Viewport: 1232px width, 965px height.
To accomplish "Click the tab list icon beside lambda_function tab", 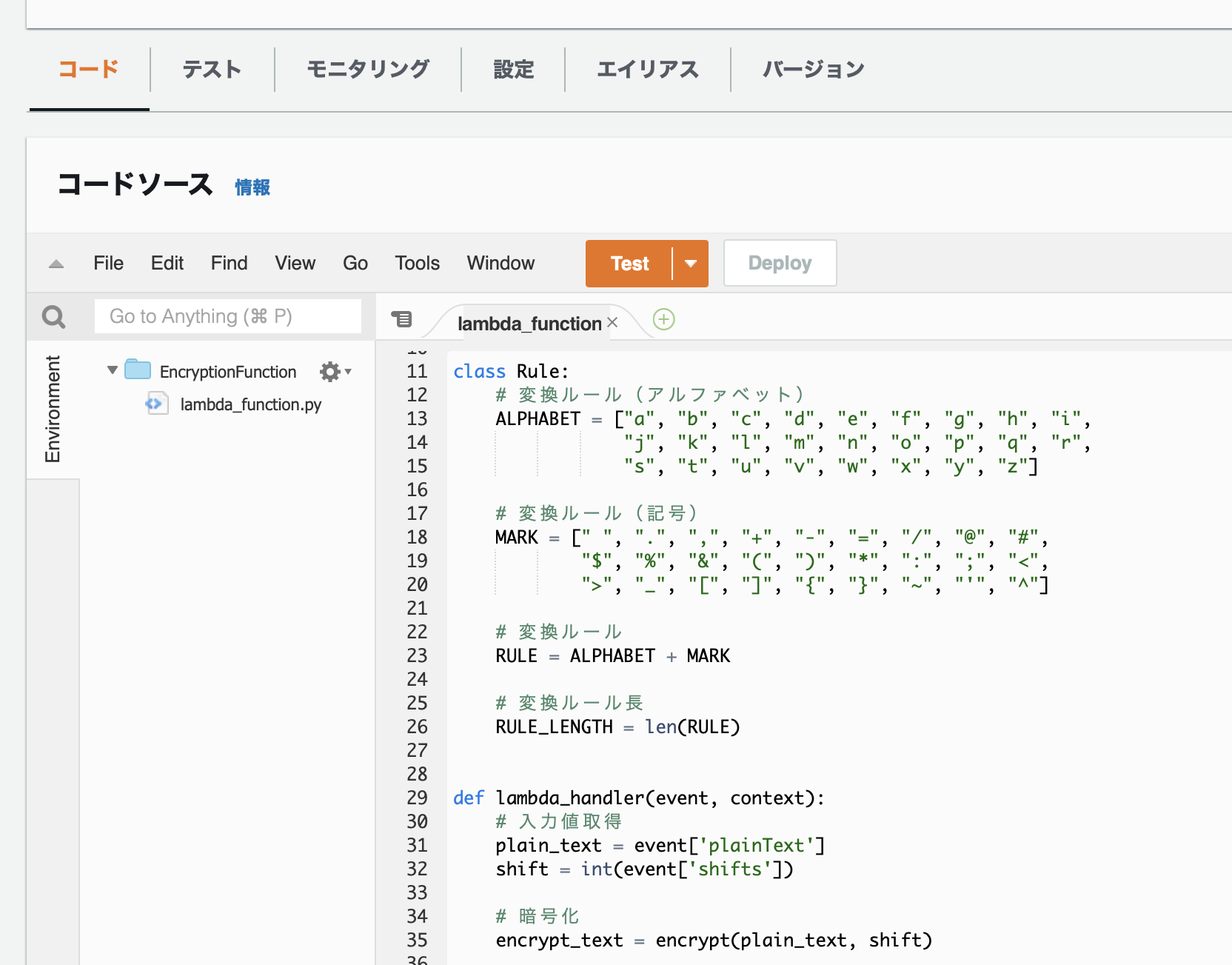I will pyautogui.click(x=402, y=318).
